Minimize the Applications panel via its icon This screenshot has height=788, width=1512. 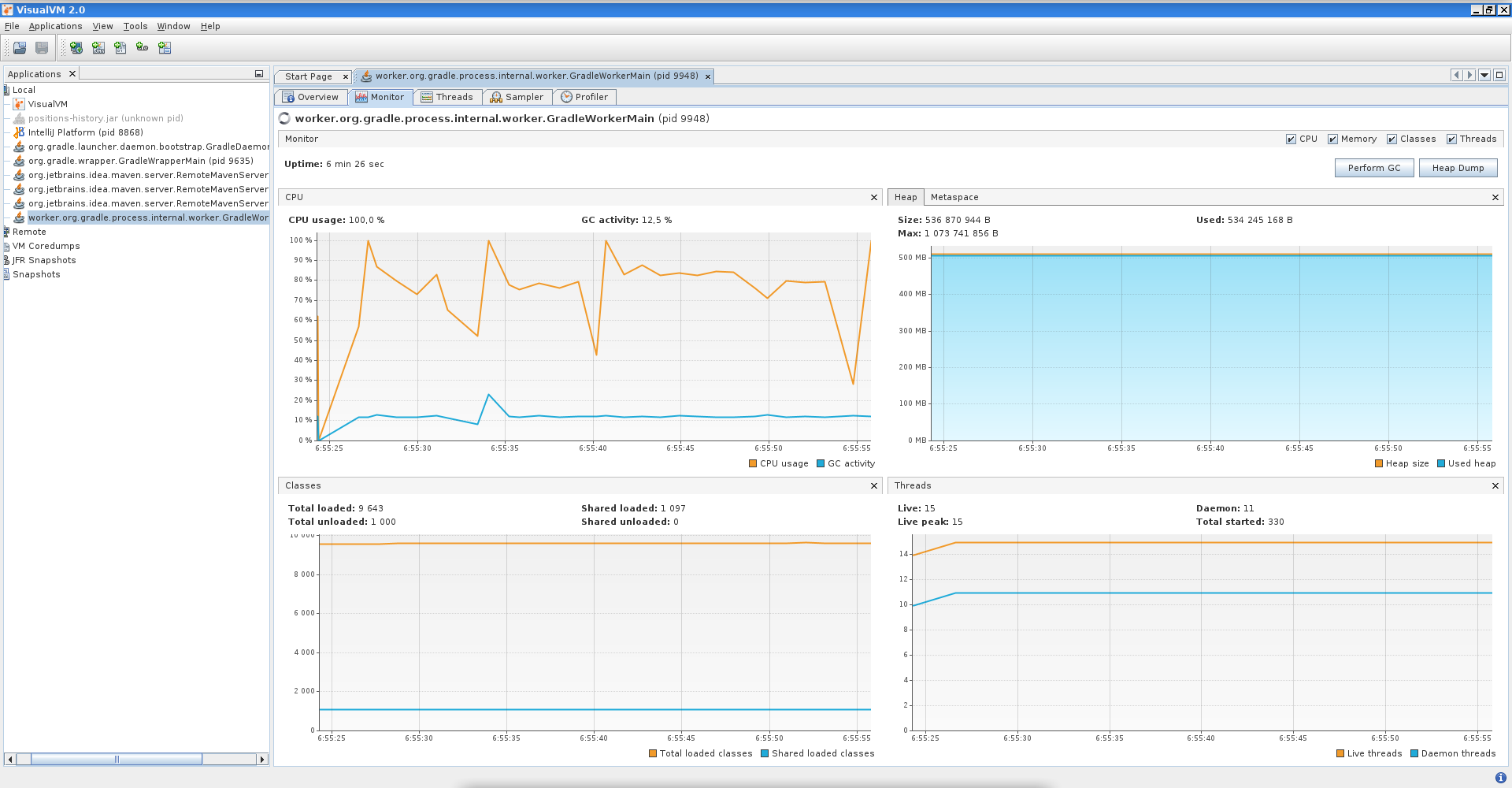pos(258,74)
